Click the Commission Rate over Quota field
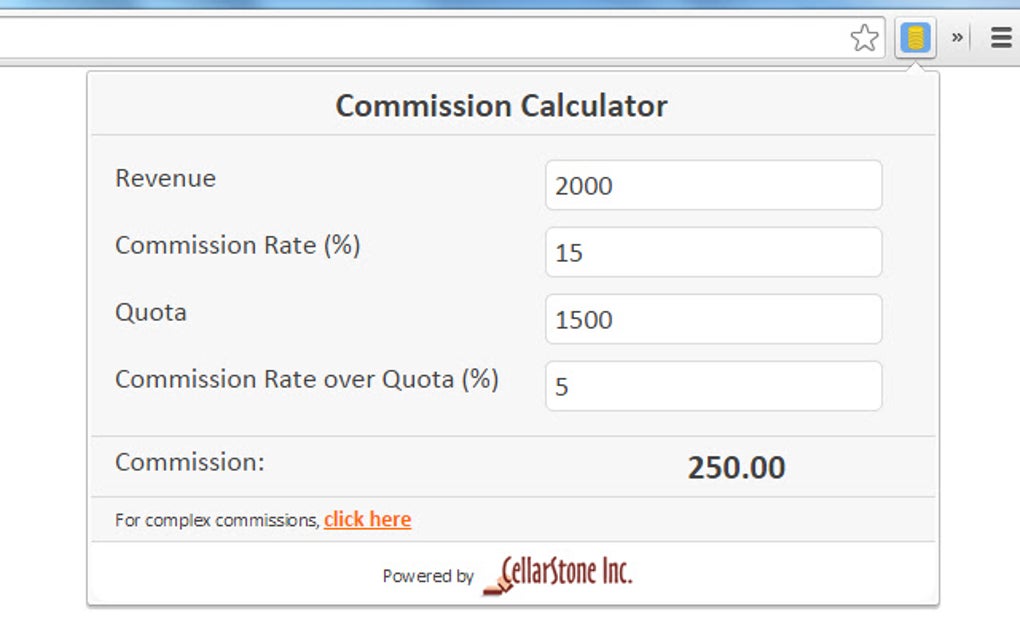Screen dimensions: 1020x638 pyautogui.click(x=713, y=386)
